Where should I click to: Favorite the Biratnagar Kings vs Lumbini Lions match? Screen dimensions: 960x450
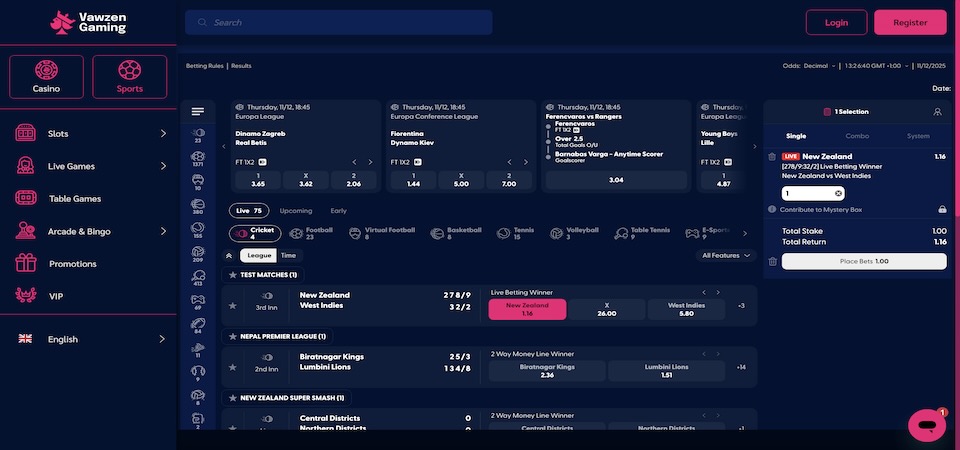pos(233,367)
